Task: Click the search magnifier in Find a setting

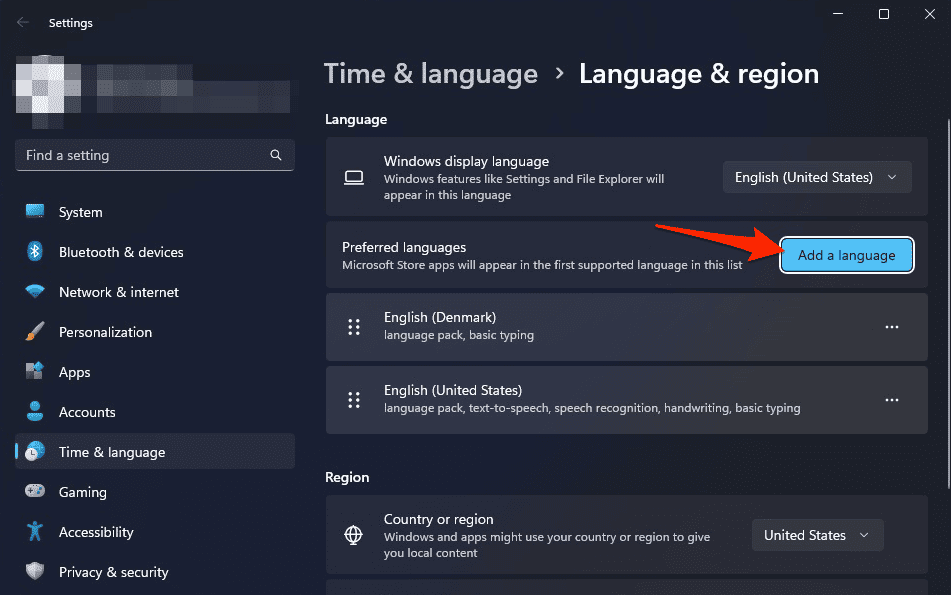Action: [x=276, y=156]
